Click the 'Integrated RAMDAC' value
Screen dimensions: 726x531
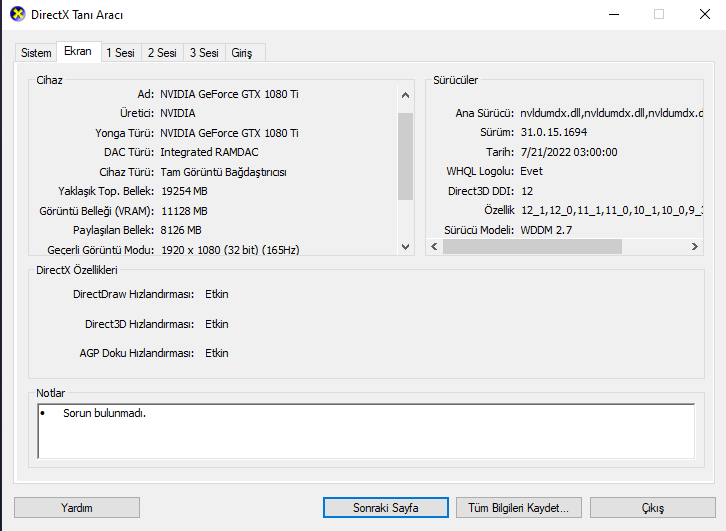click(x=209, y=152)
